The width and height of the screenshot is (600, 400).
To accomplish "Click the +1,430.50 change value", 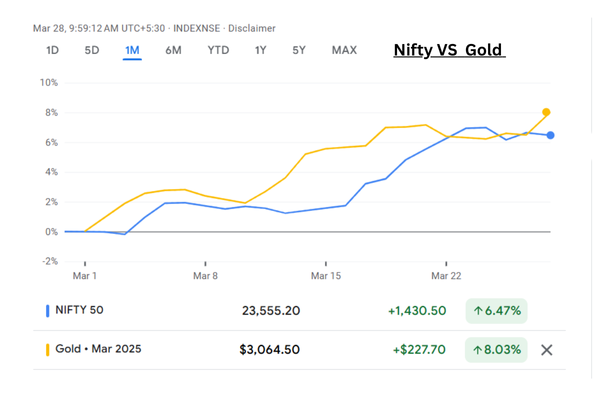I will point(417,311).
